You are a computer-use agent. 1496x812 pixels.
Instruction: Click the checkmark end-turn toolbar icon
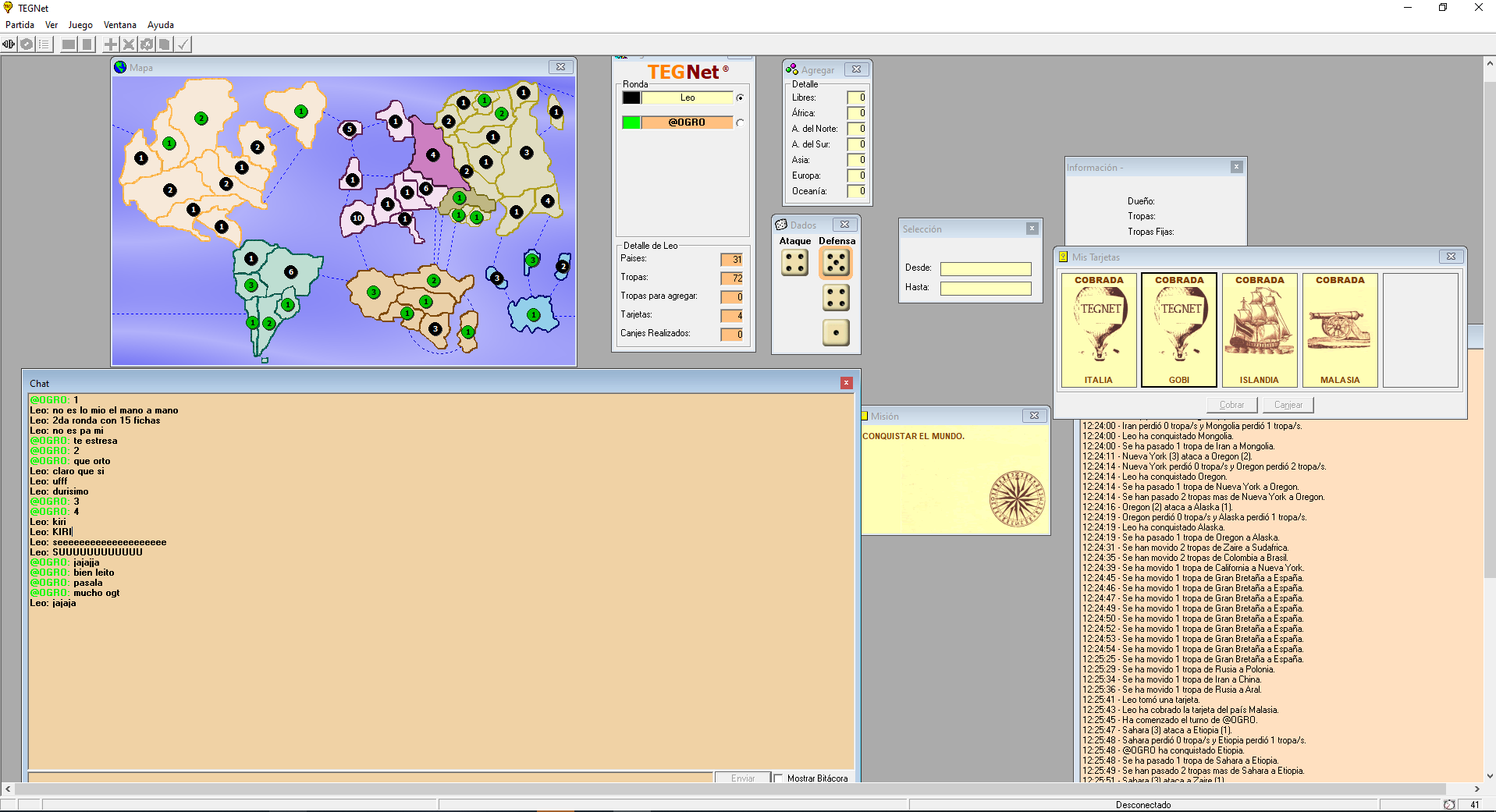183,44
